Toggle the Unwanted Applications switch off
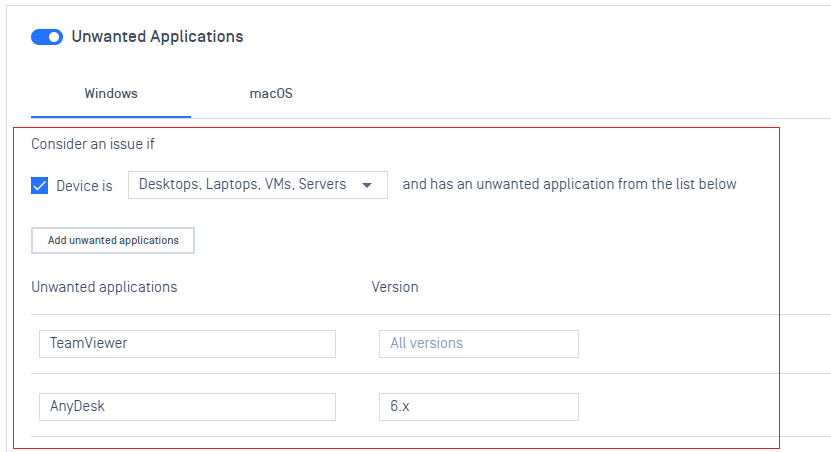This screenshot has height=452, width=831. coord(47,37)
